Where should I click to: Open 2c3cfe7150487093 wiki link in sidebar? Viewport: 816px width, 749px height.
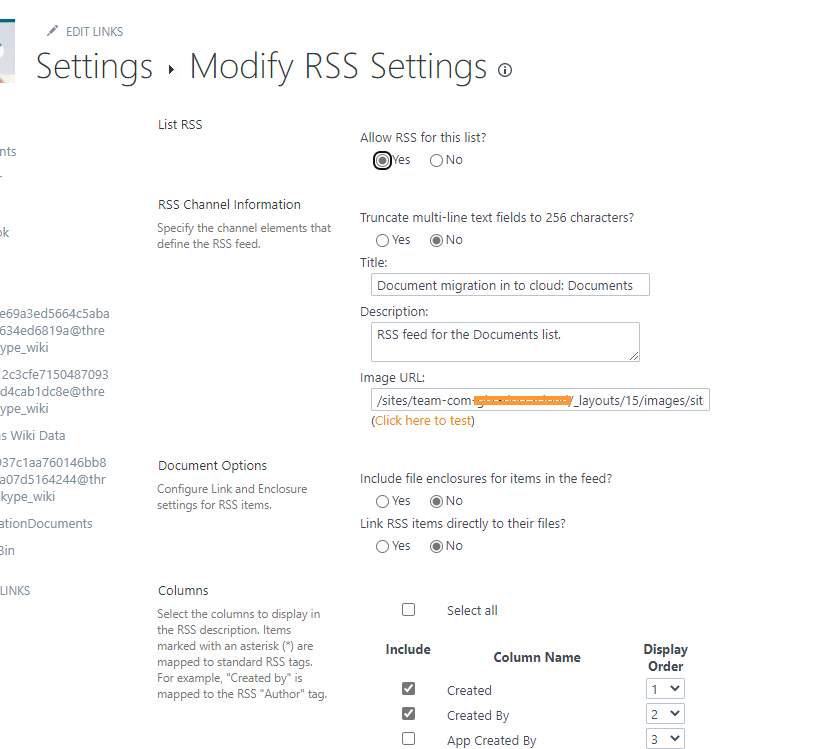(54, 391)
